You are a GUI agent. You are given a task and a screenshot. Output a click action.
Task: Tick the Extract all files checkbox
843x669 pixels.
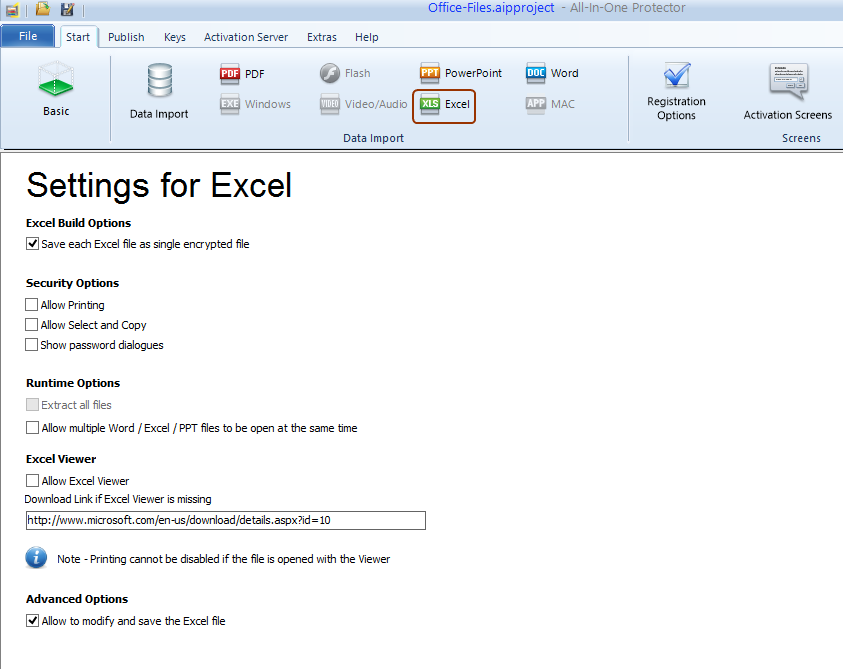(x=32, y=404)
